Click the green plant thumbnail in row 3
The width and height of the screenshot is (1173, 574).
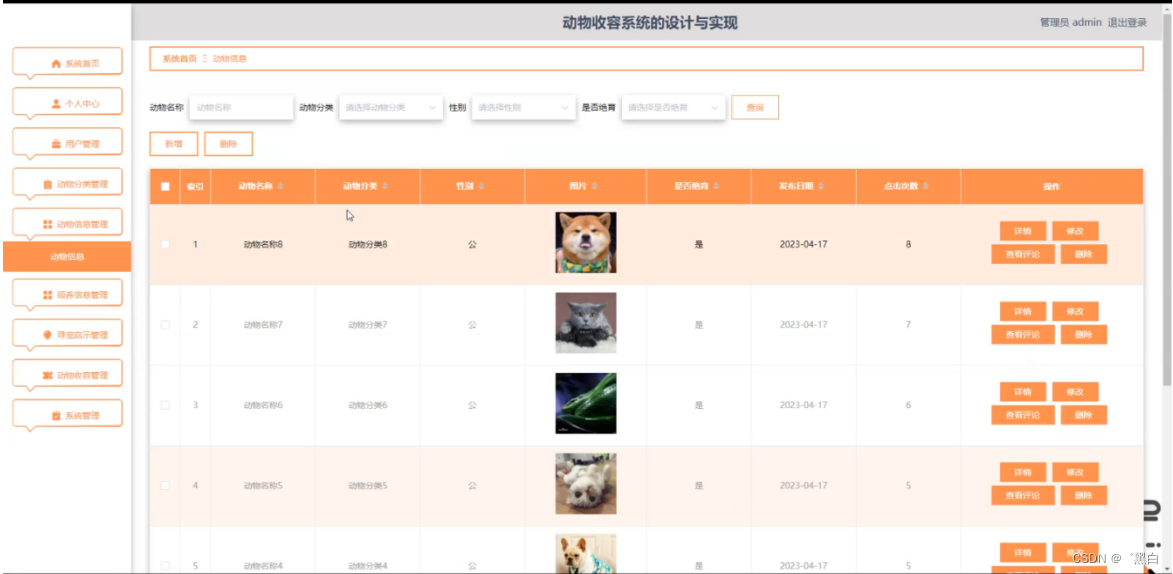586,403
